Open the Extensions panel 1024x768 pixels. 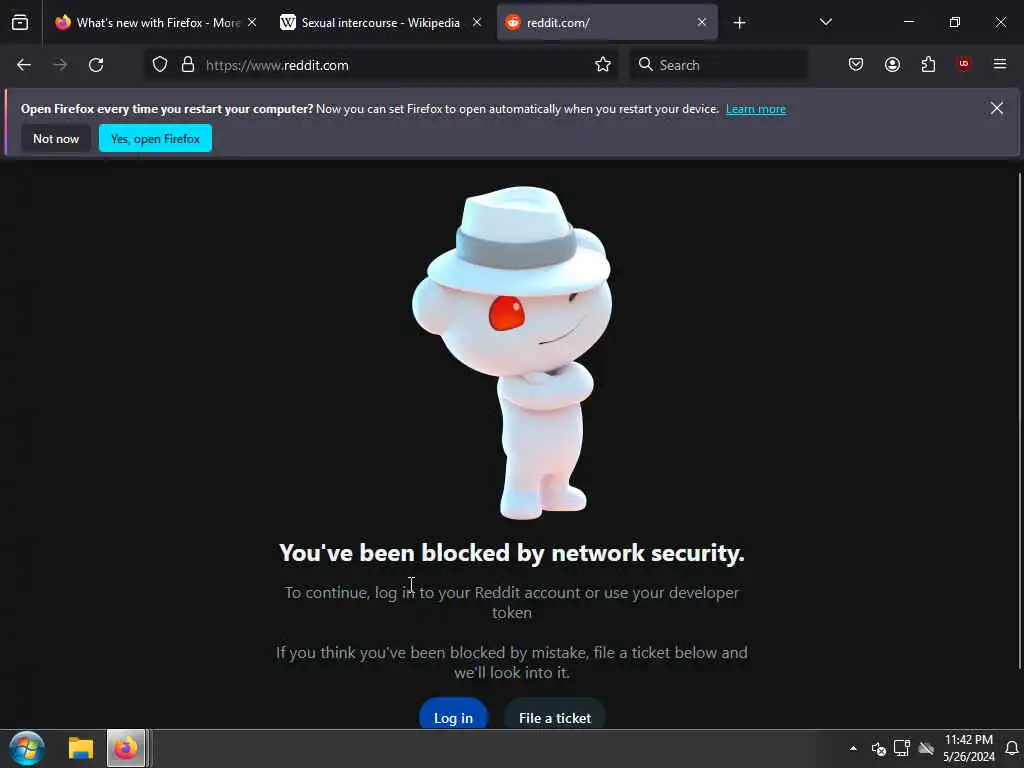coord(928,65)
